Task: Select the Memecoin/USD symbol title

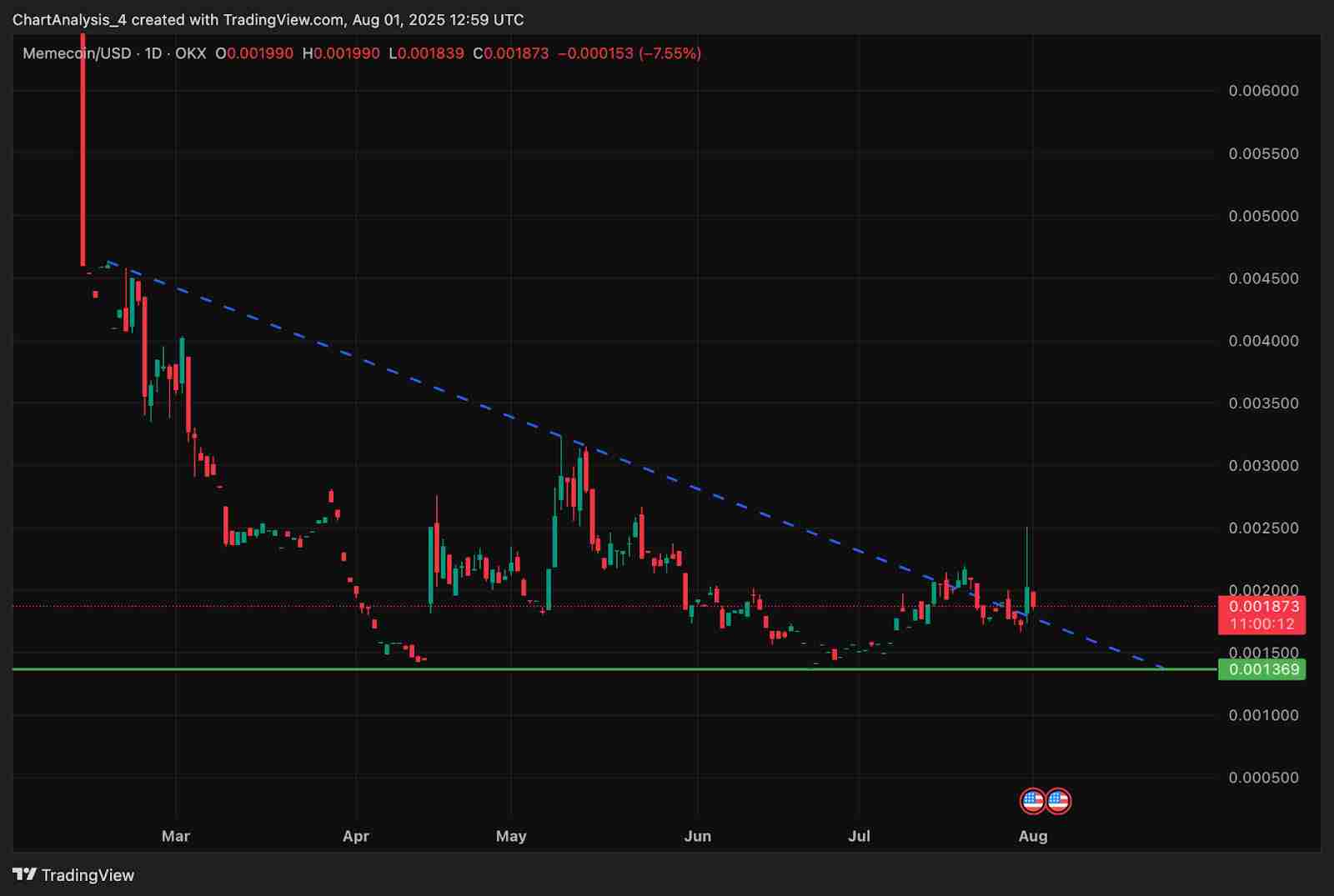Action: coord(77,53)
